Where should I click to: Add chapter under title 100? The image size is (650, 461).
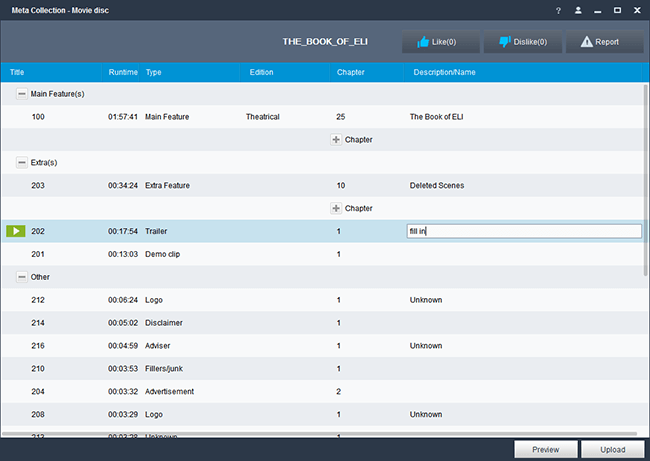tap(336, 140)
